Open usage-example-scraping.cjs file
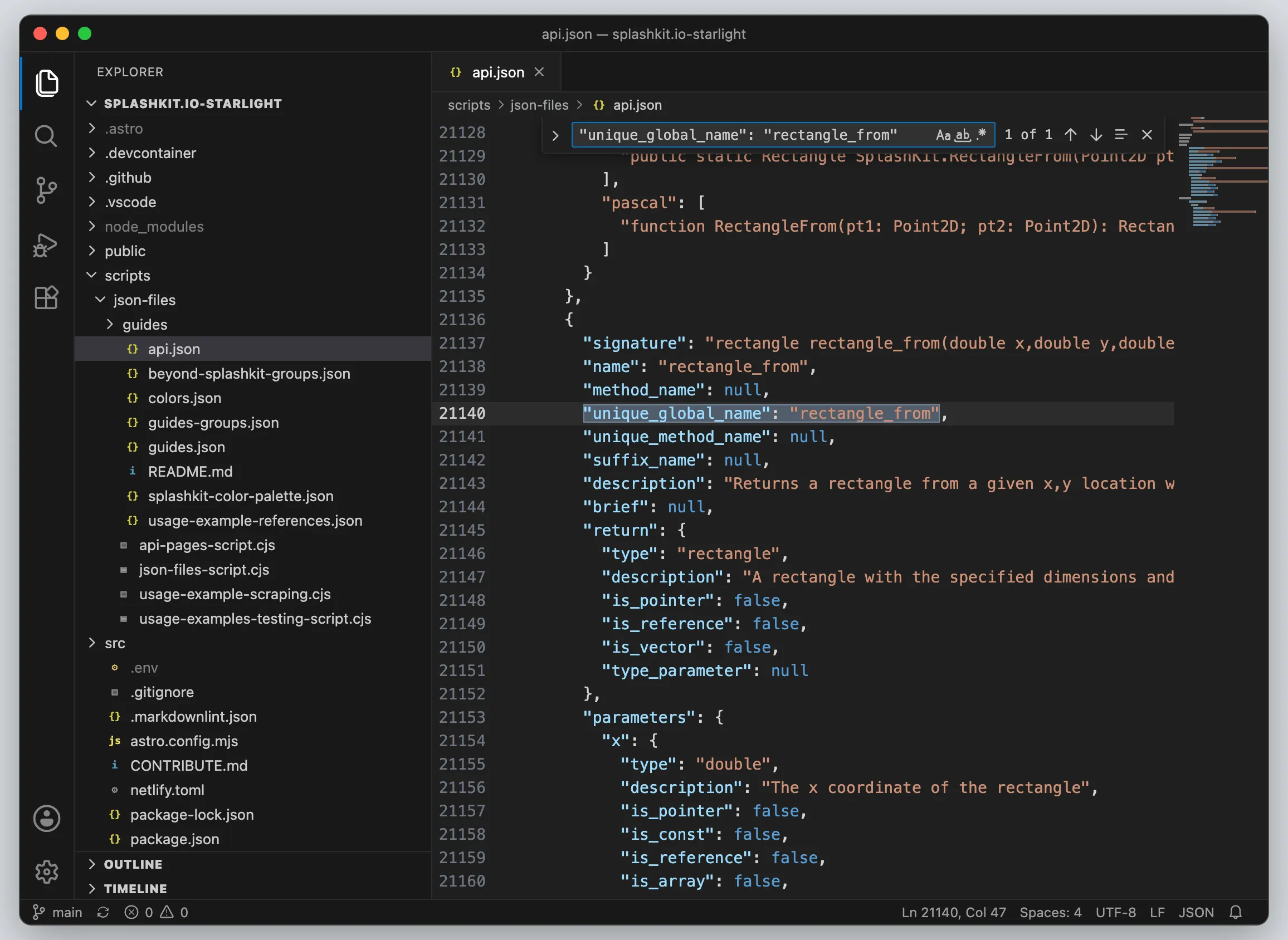Image resolution: width=1288 pixels, height=940 pixels. coord(253,594)
